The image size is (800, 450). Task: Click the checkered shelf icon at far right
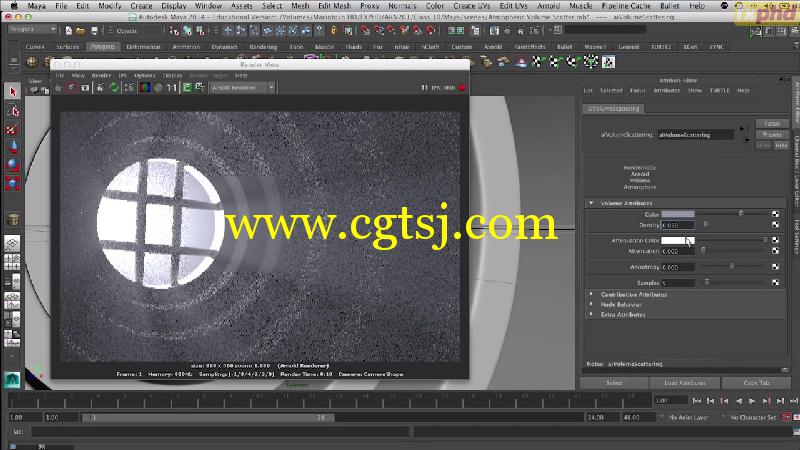click(x=608, y=62)
